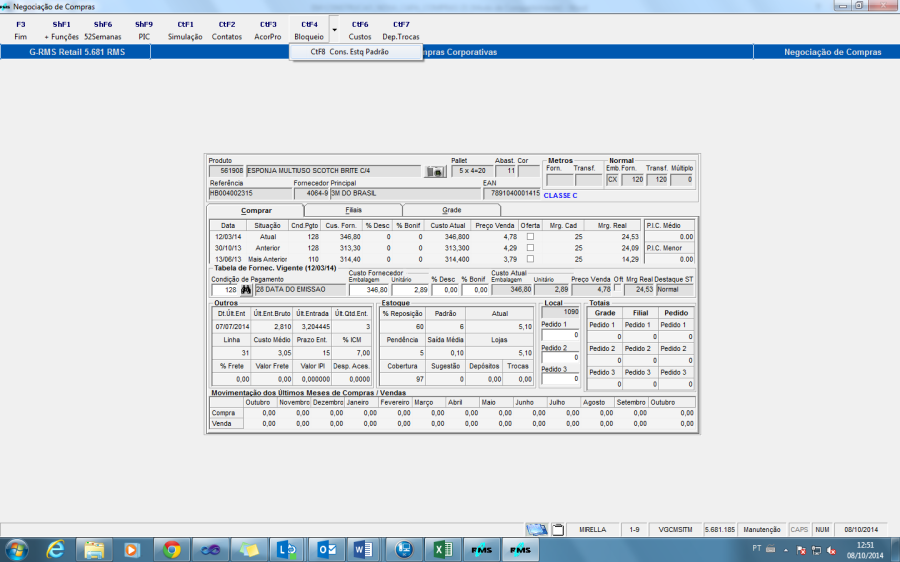This screenshot has width=900, height=562.
Task: Click the Custo Fornecedor Embalagem field
Action: tap(369, 290)
